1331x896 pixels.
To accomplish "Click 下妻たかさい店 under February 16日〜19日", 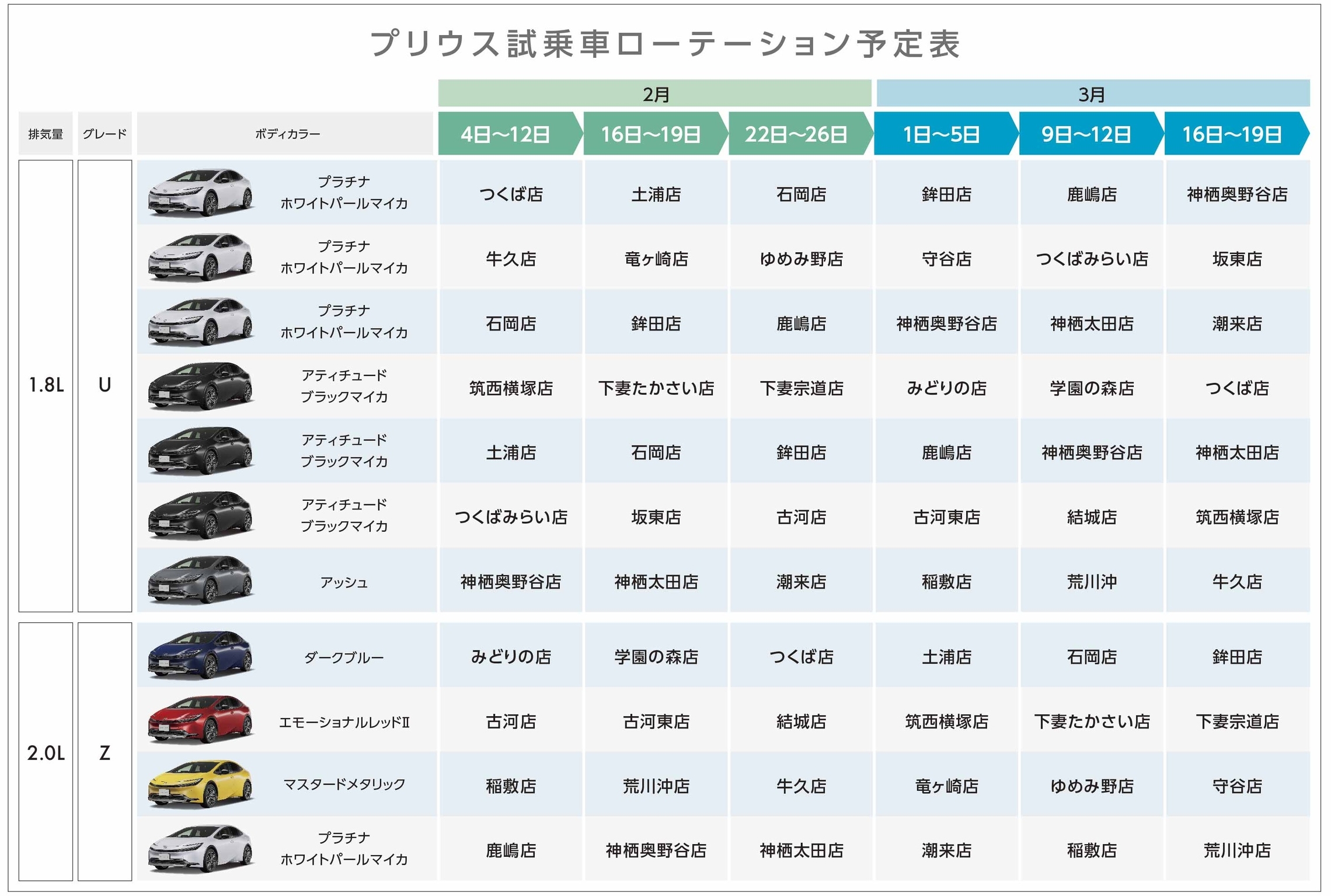I will tap(656, 388).
